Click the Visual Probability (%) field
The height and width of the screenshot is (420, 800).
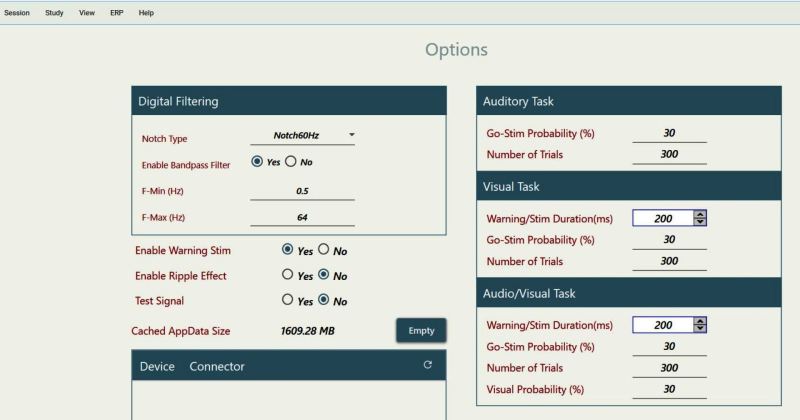669,389
